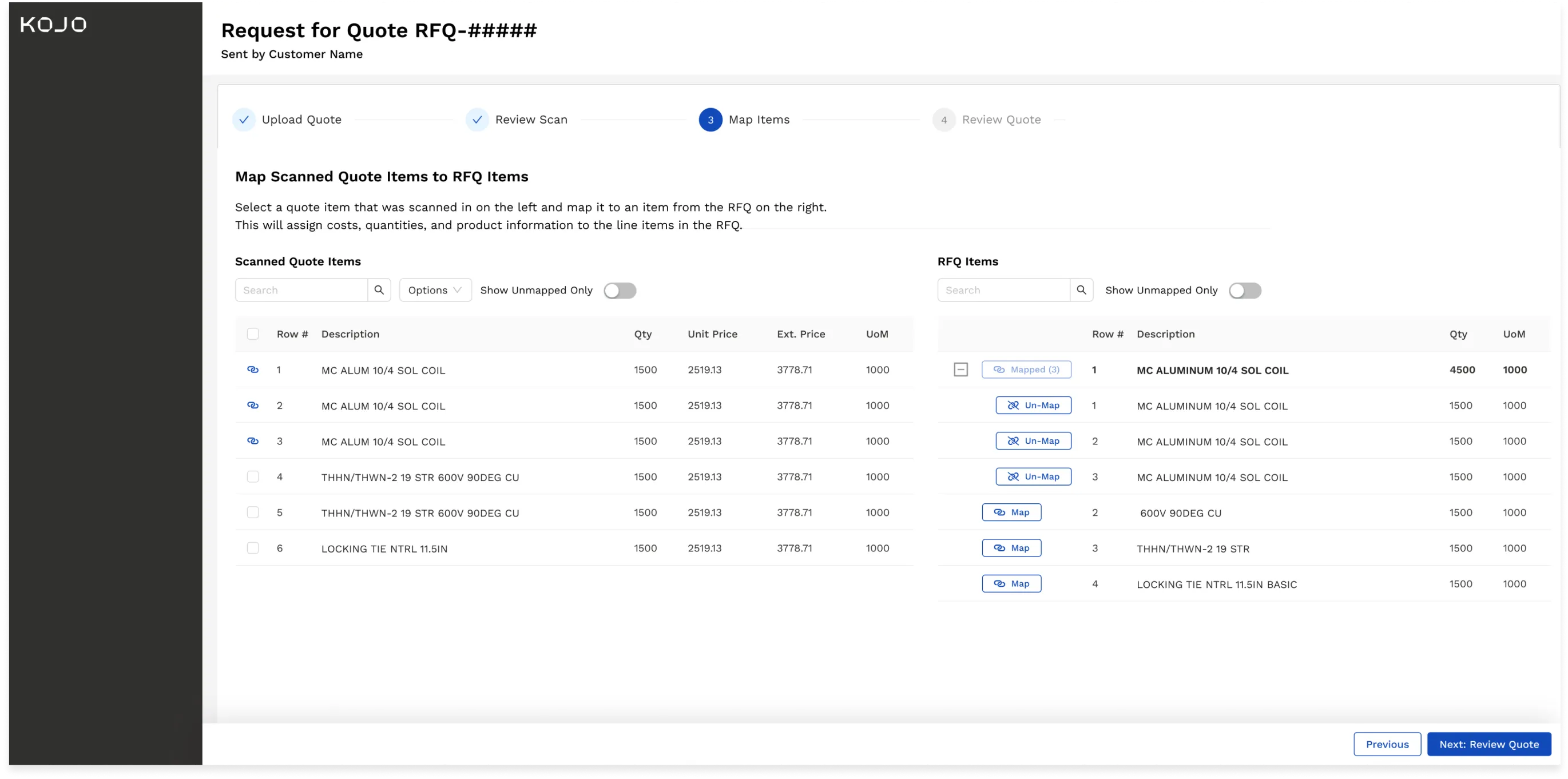Image resolution: width=1568 pixels, height=779 pixels.
Task: Click mapped link icon on scanned row 1
Action: 253,370
